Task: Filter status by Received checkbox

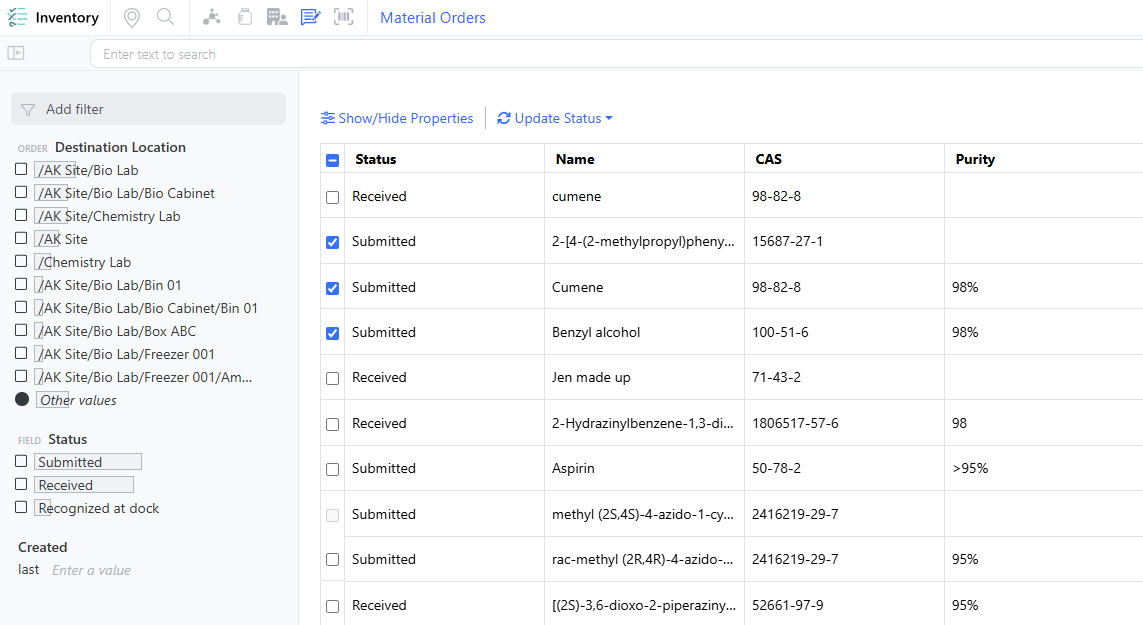Action: click(x=21, y=484)
